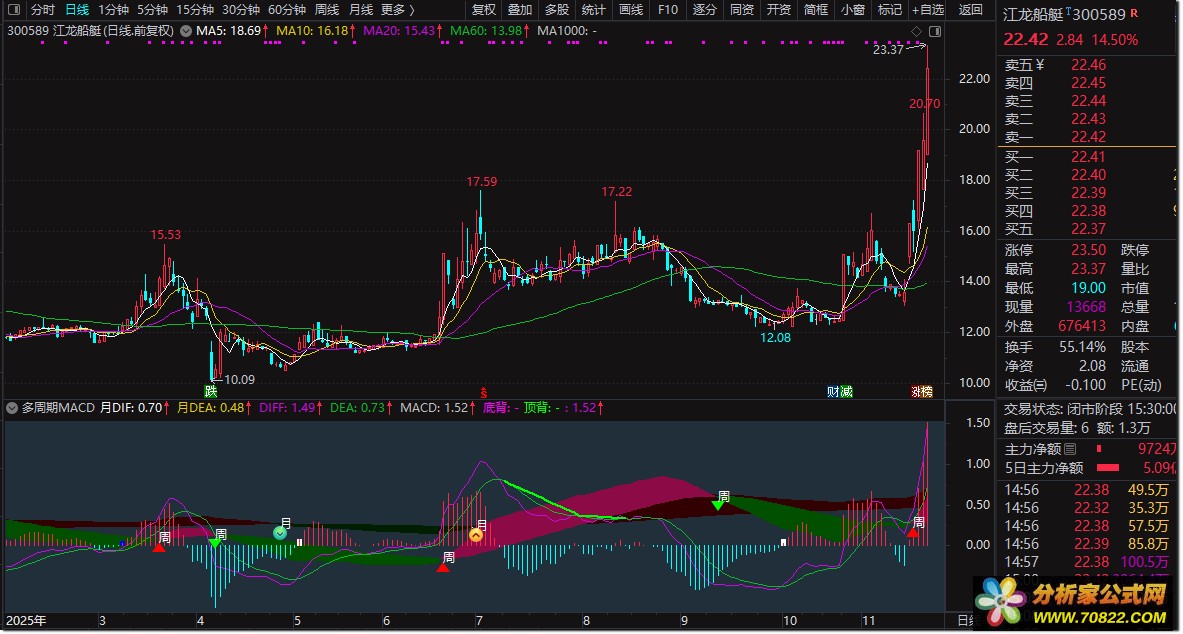This screenshot has width=1183, height=634.
Task: Toggle 复权 price adjustment
Action: tap(484, 10)
